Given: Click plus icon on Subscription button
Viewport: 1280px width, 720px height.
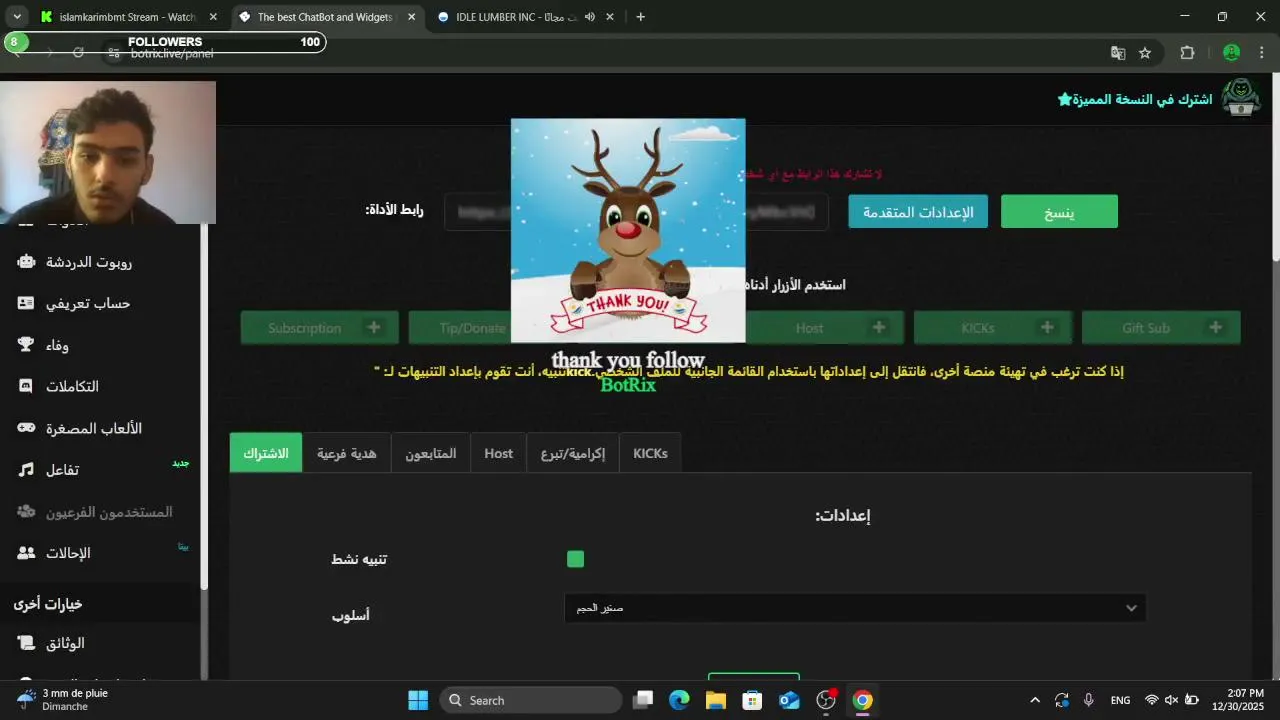Looking at the screenshot, I should [374, 327].
